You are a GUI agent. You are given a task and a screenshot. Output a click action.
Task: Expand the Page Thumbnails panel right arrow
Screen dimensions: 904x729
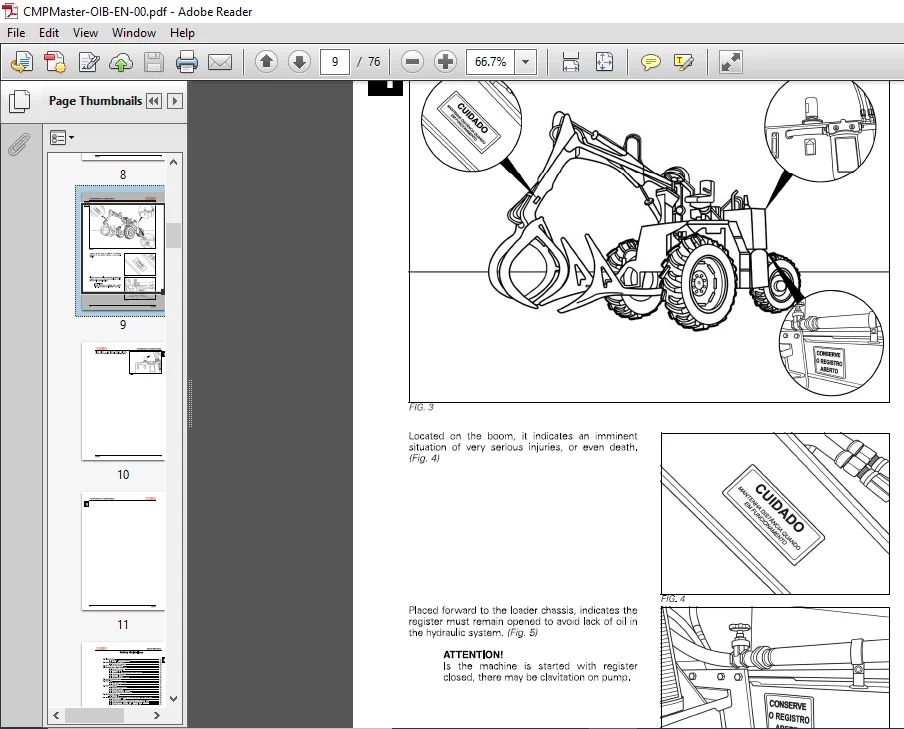point(175,102)
